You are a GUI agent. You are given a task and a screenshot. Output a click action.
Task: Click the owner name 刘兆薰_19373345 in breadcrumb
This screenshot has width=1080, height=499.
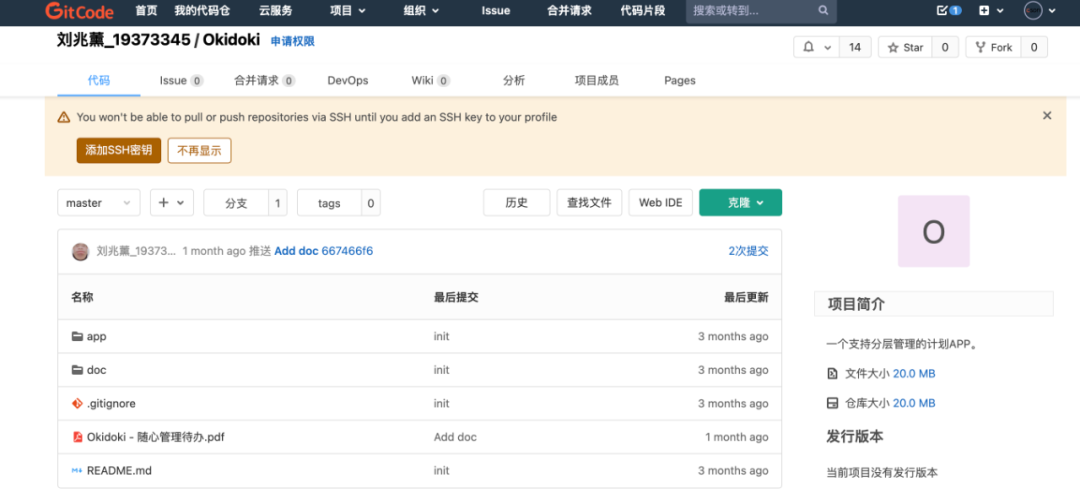click(123, 41)
